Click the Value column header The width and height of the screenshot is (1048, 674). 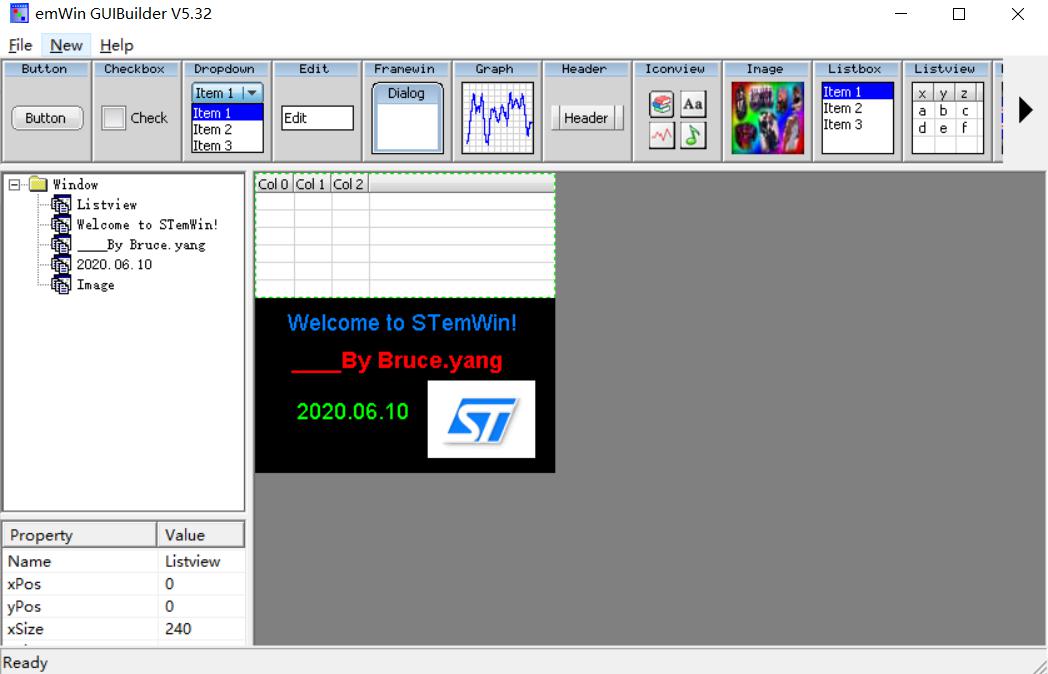click(201, 535)
